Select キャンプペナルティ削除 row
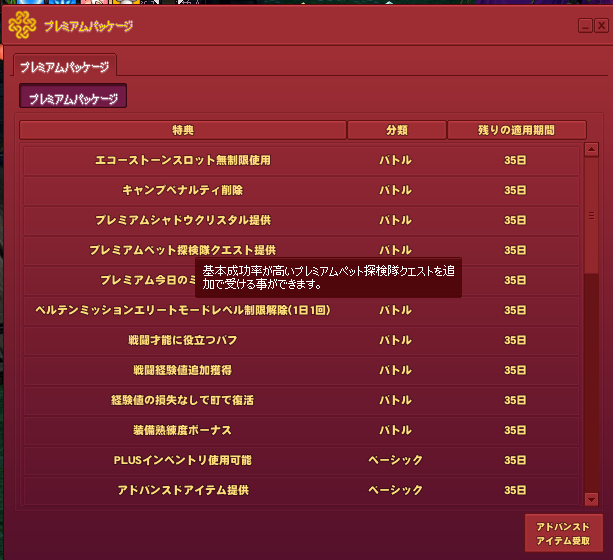The image size is (613, 560). click(301, 190)
